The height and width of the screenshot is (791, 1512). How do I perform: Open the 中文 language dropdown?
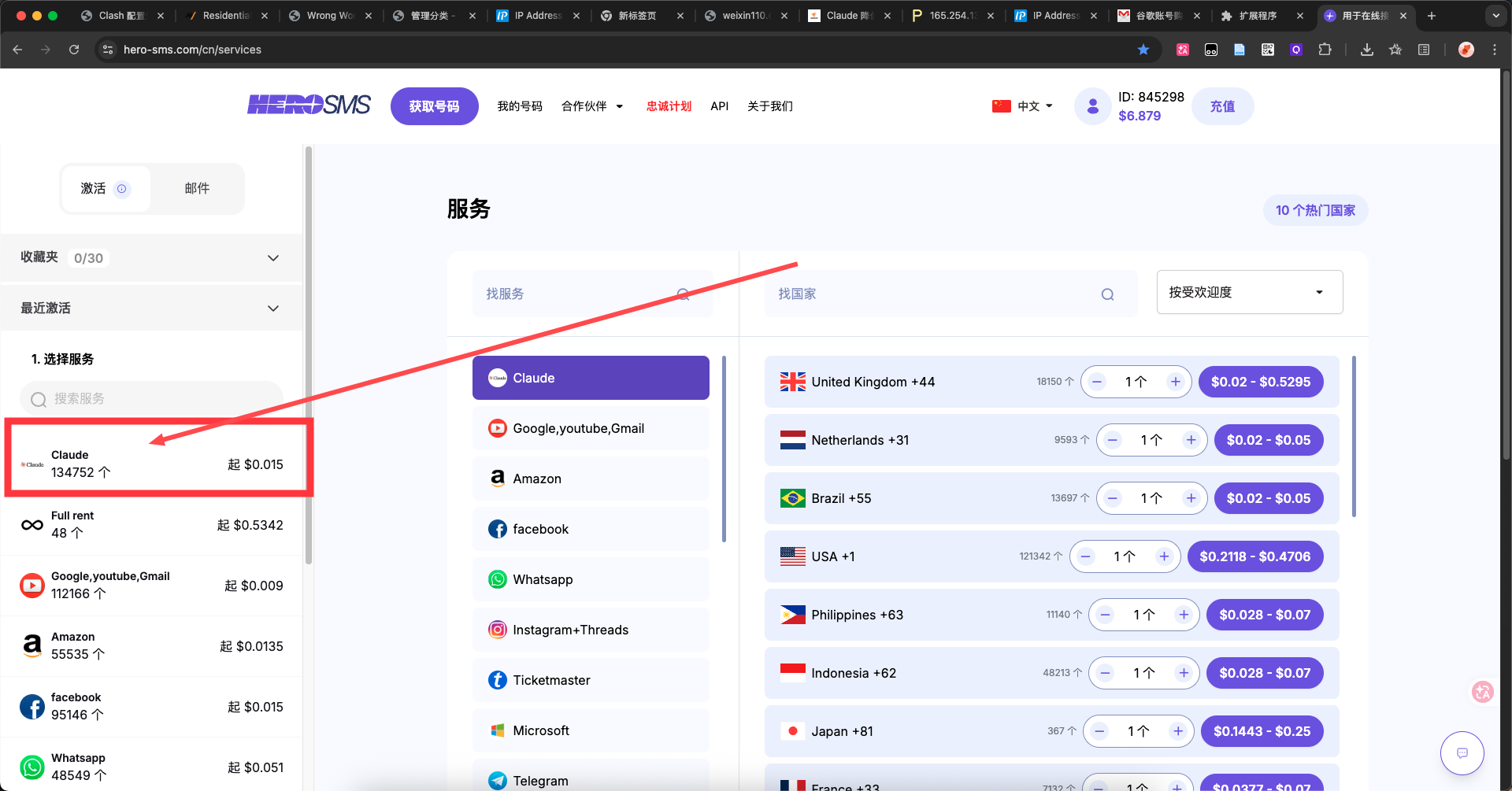click(1035, 106)
